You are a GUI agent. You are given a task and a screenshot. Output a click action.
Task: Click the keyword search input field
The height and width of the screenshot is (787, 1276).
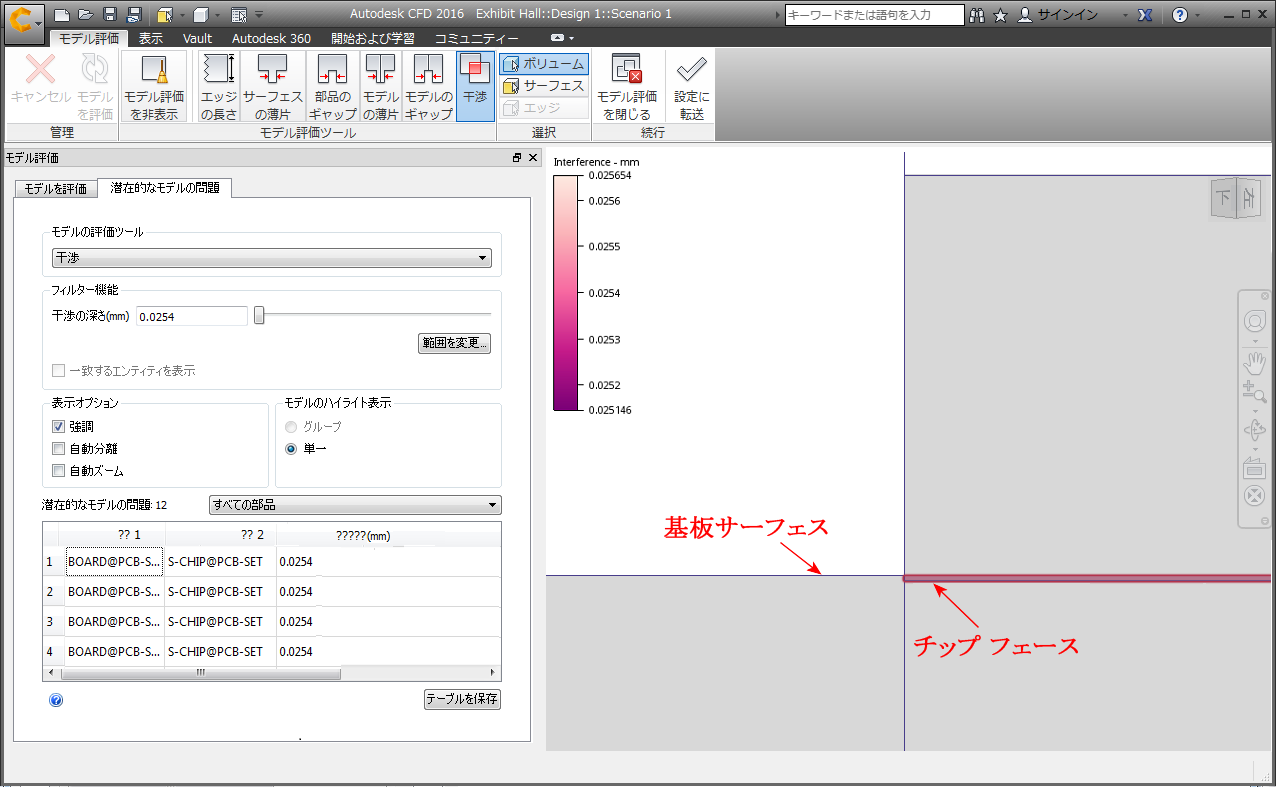pyautogui.click(x=874, y=15)
